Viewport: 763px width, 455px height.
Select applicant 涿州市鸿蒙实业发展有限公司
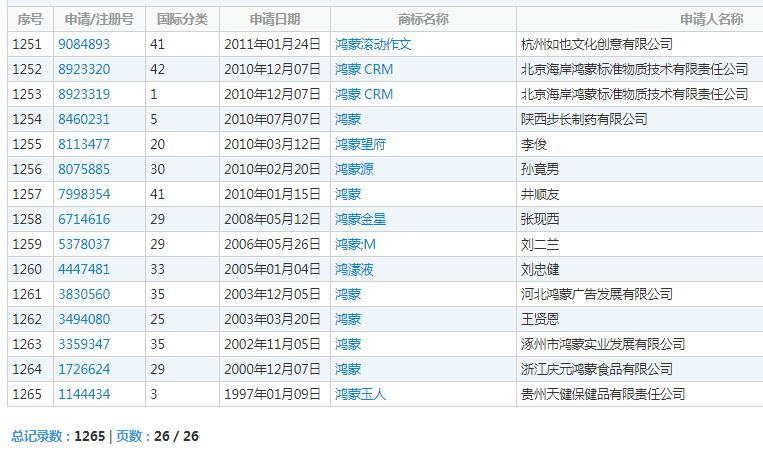pyautogui.click(x=603, y=344)
